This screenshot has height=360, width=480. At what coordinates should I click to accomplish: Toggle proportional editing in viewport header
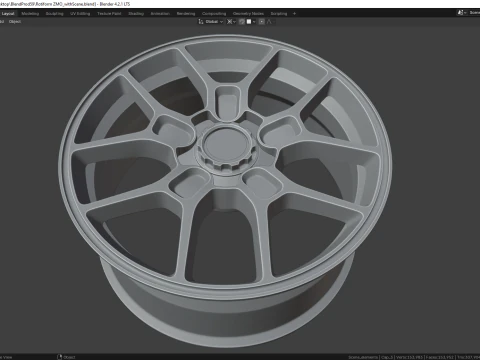point(262,22)
